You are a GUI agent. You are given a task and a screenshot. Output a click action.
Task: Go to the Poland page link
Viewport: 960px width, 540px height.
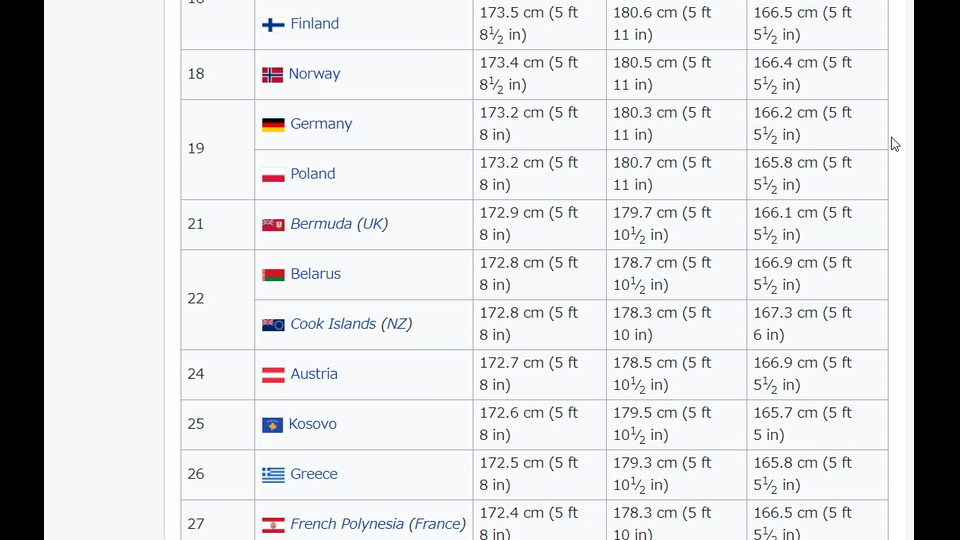(312, 174)
